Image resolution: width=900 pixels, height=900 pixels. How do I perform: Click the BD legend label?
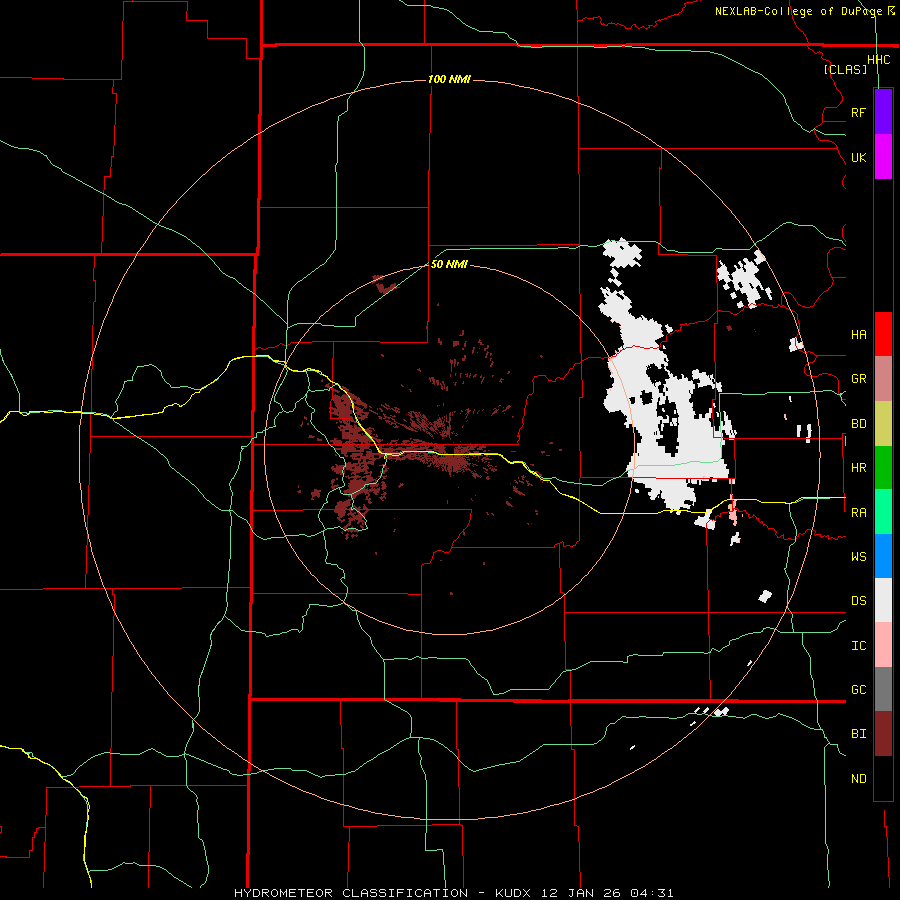point(858,424)
